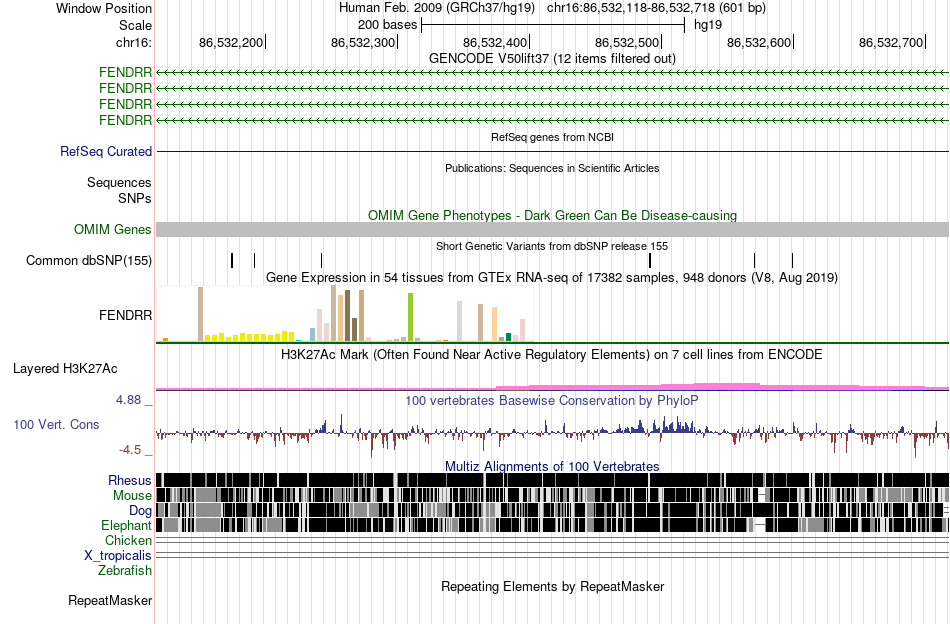Open Repeating Elements by RepeatMasker title
950x624 pixels.
[552, 586]
